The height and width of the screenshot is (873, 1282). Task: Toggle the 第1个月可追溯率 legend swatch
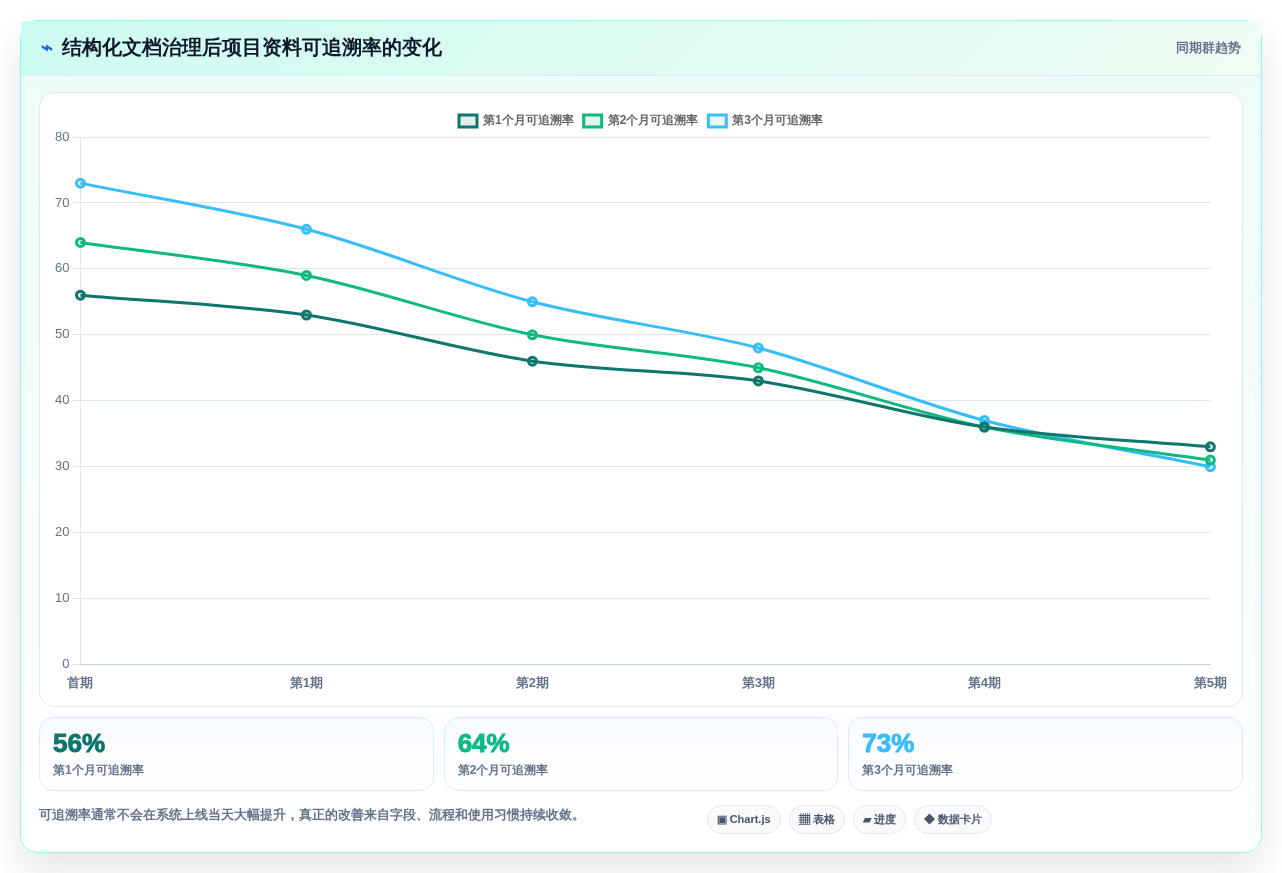468,121
